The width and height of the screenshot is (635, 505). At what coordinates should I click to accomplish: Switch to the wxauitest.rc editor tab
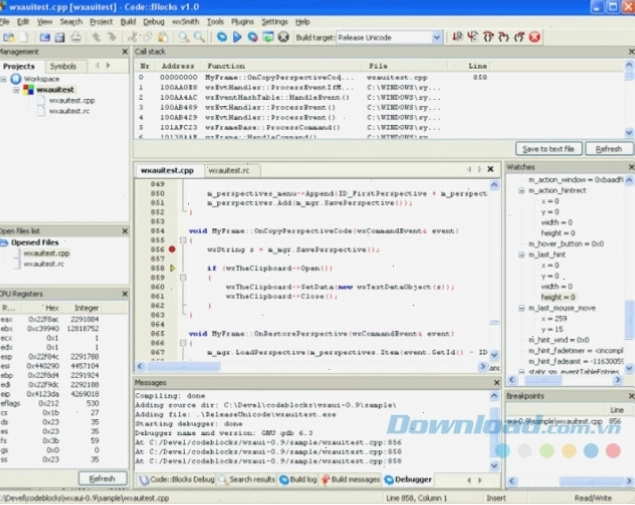pyautogui.click(x=229, y=170)
